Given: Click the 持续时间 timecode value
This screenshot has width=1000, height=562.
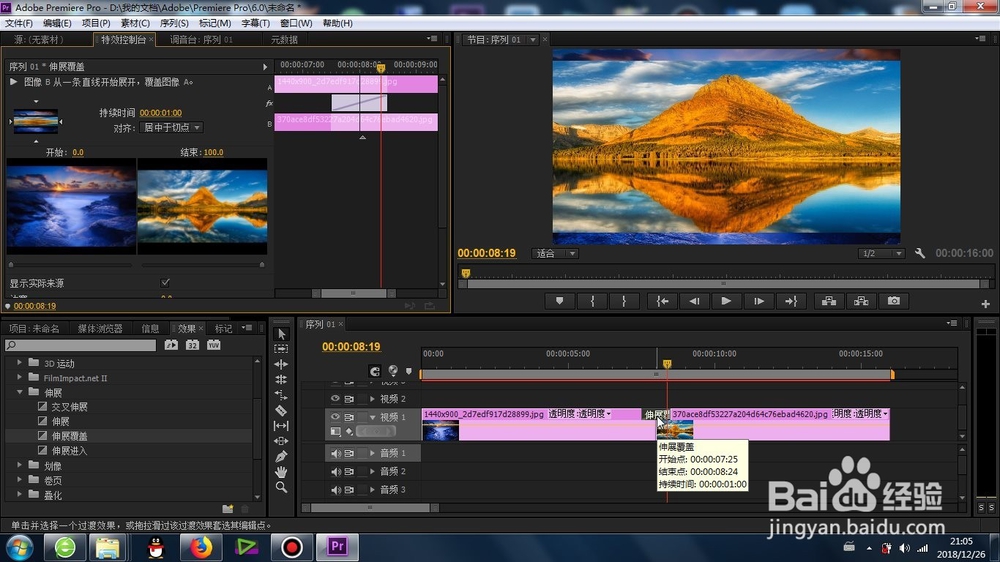Looking at the screenshot, I should (x=161, y=113).
